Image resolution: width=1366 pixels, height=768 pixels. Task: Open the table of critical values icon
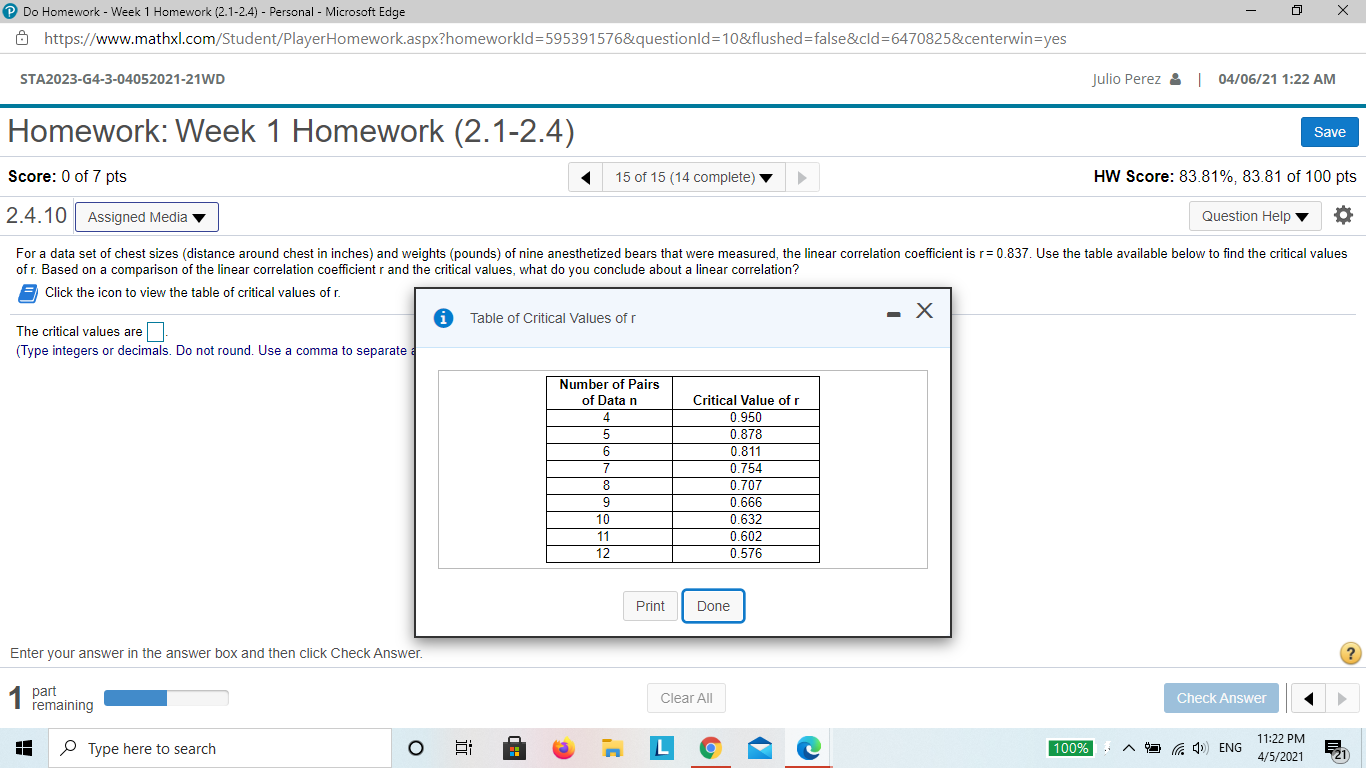[x=28, y=293]
